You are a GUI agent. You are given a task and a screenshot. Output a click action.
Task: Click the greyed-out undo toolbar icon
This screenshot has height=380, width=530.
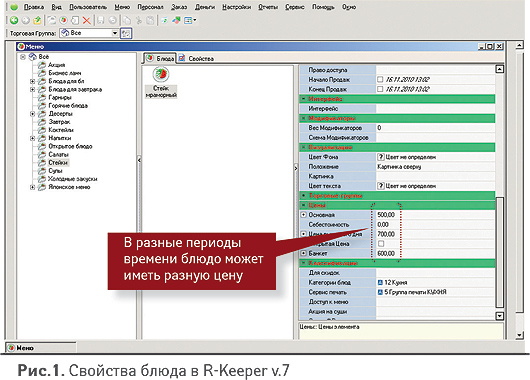coord(113,20)
